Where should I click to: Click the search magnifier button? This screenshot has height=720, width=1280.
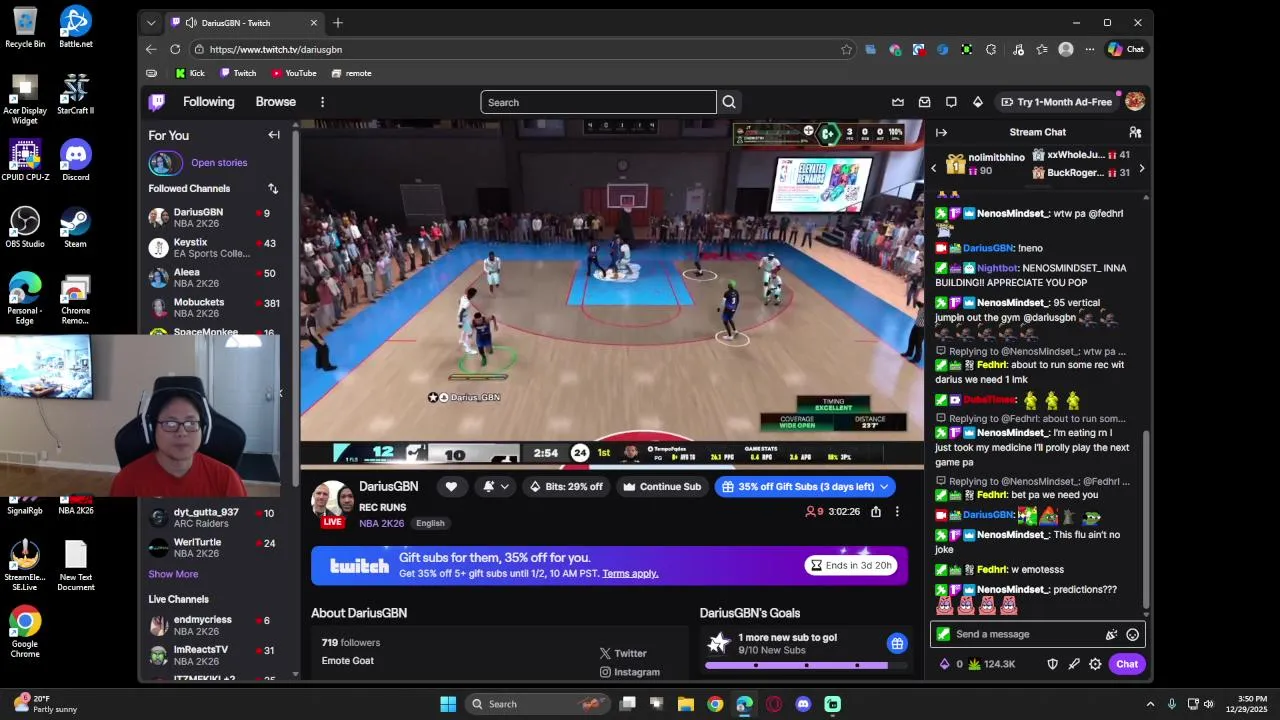coord(729,102)
